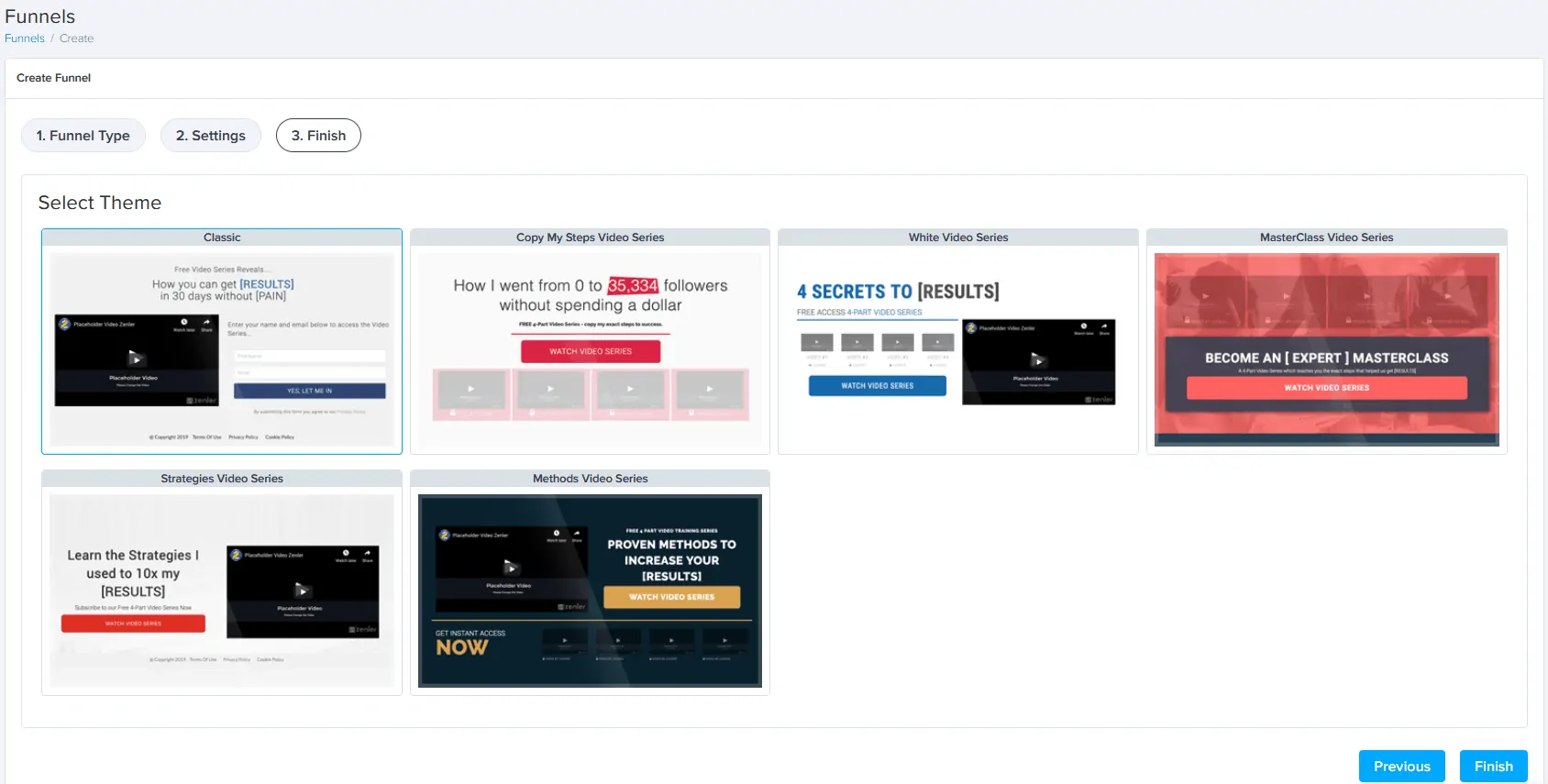Open the Funnels breadcrumb link
This screenshot has height=784, width=1548.
[x=25, y=39]
